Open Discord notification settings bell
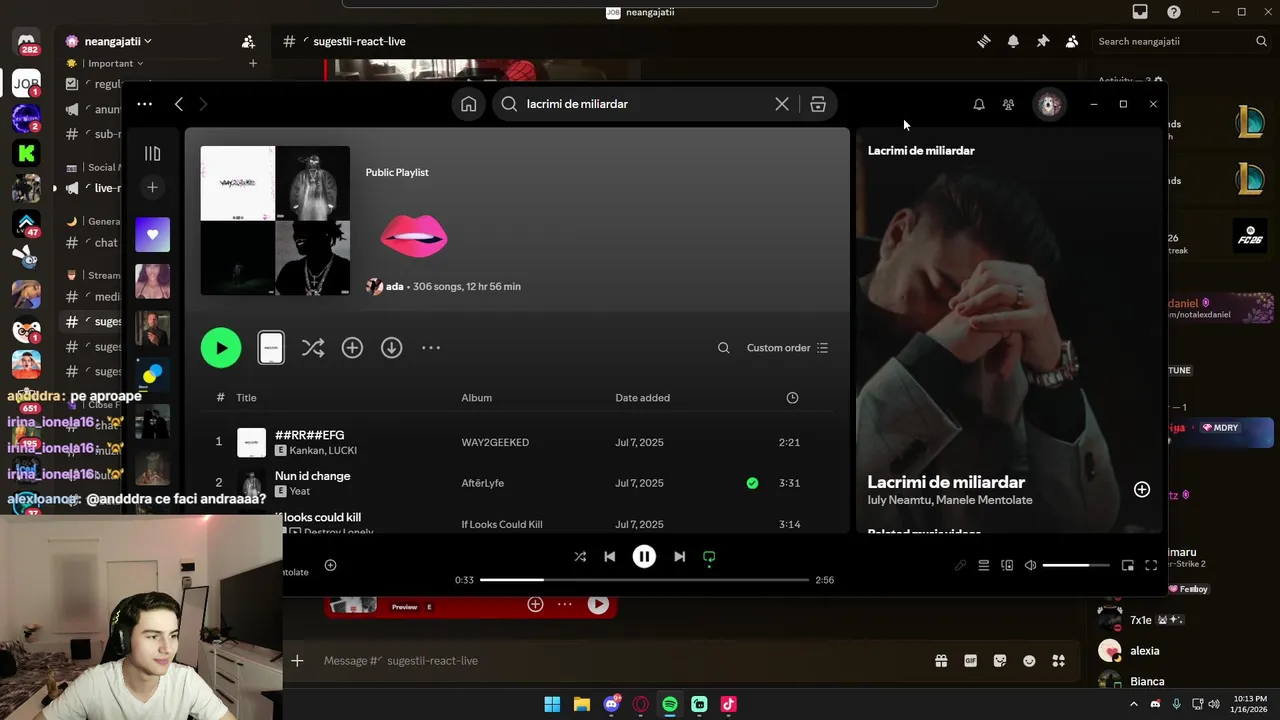Viewport: 1280px width, 720px height. 1013,41
